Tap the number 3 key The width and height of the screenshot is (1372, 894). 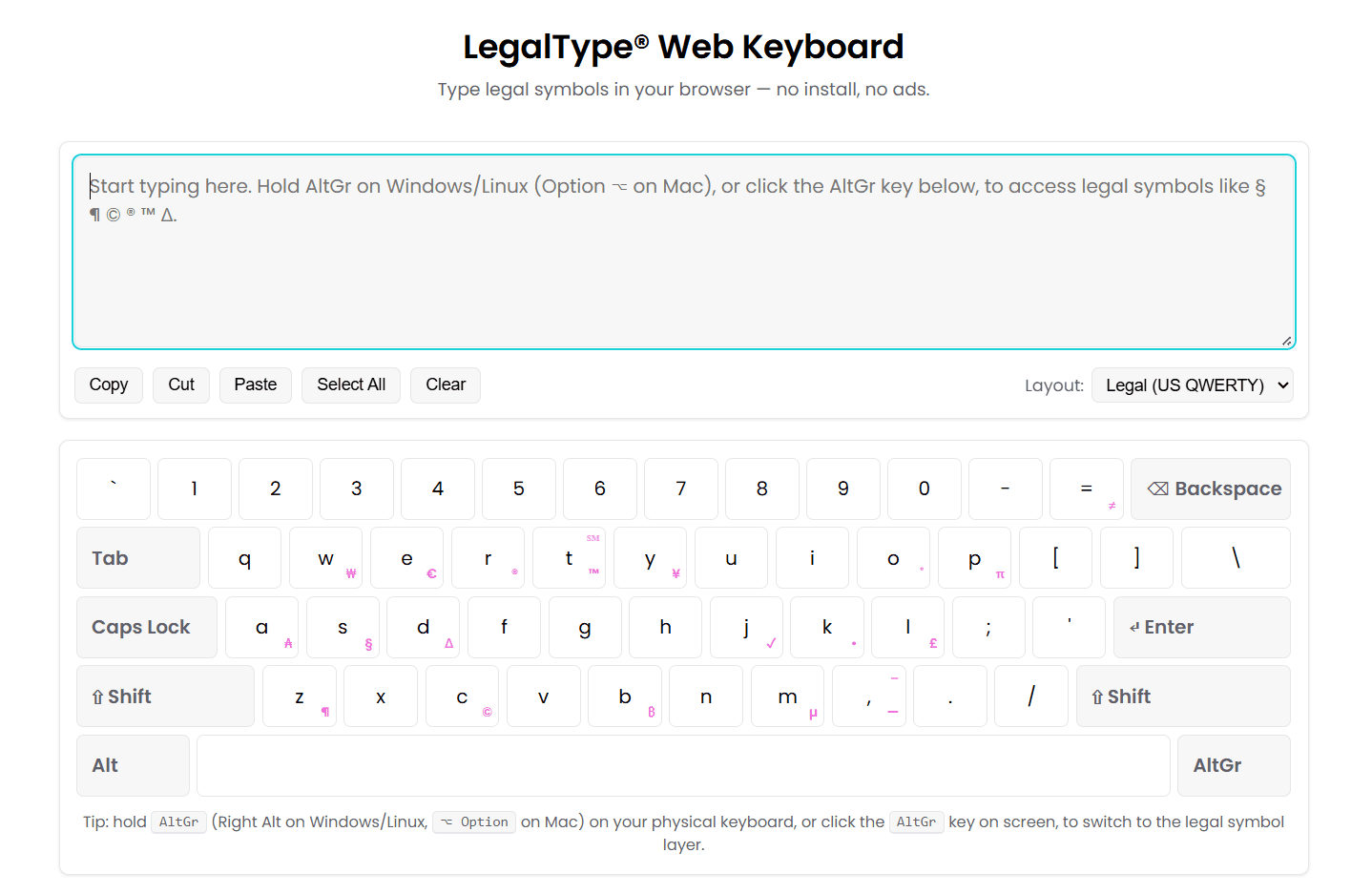tap(357, 489)
